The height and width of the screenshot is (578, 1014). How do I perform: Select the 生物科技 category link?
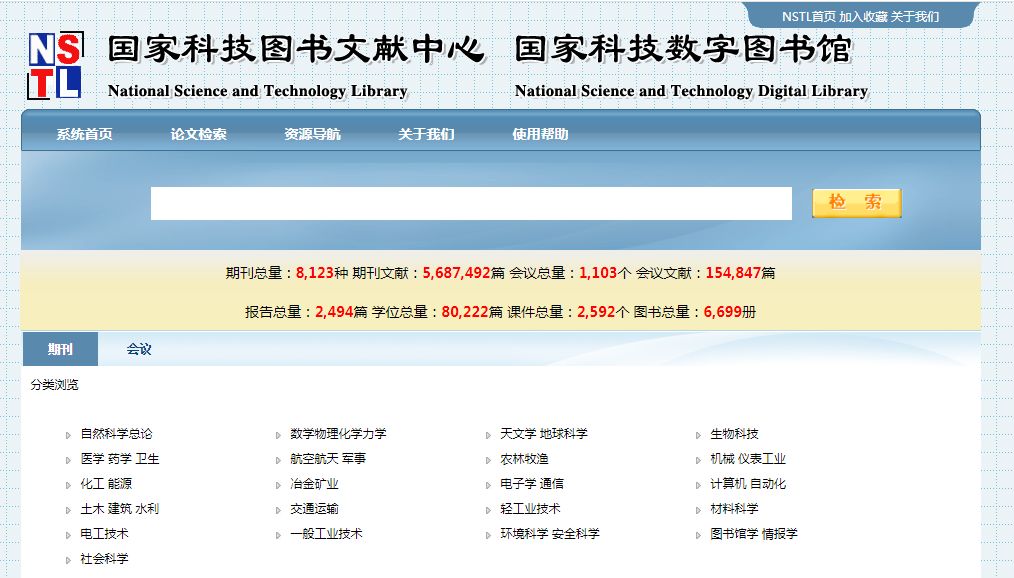tap(734, 434)
